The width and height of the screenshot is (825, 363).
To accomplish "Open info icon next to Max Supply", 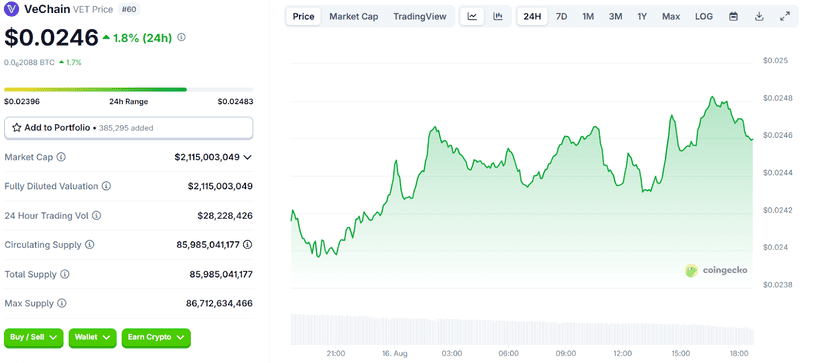I will (62, 304).
